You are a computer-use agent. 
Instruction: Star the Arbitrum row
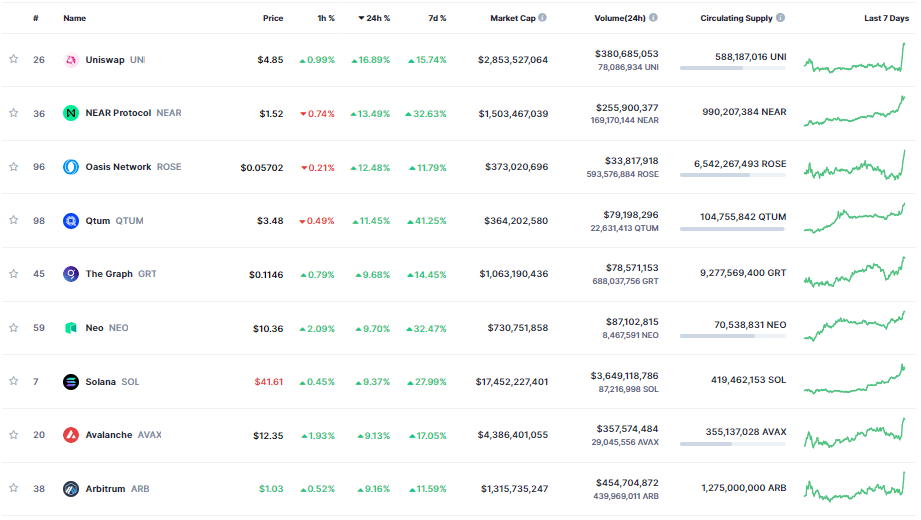[14, 488]
